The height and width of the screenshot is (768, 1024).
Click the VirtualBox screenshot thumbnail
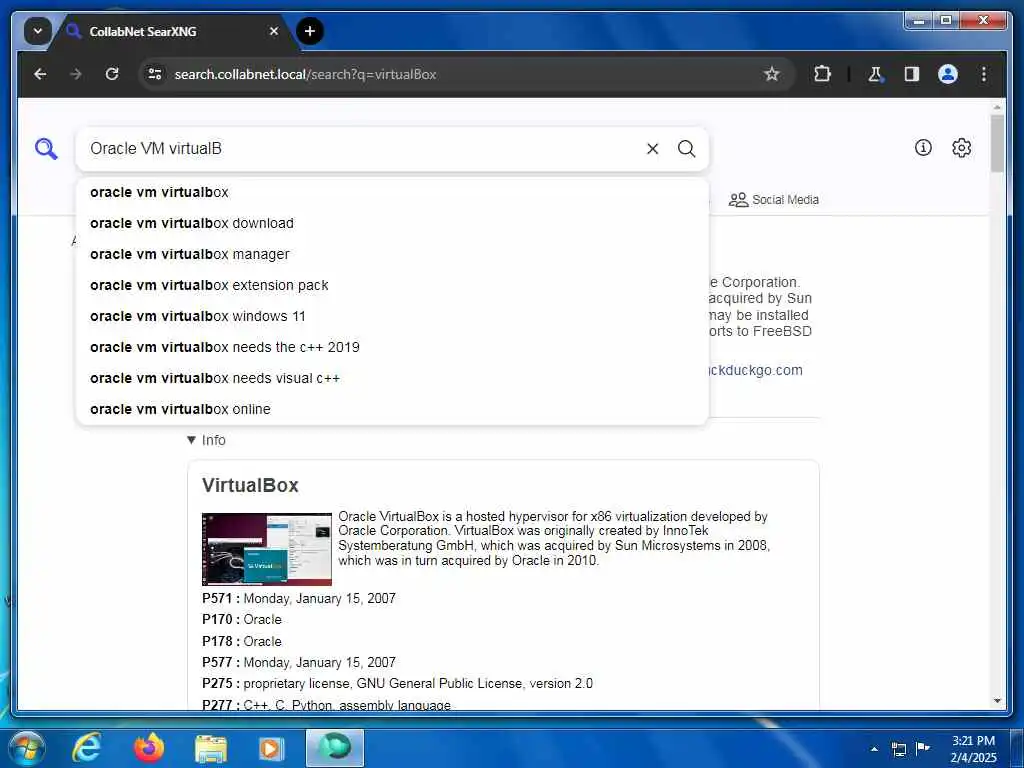[266, 549]
